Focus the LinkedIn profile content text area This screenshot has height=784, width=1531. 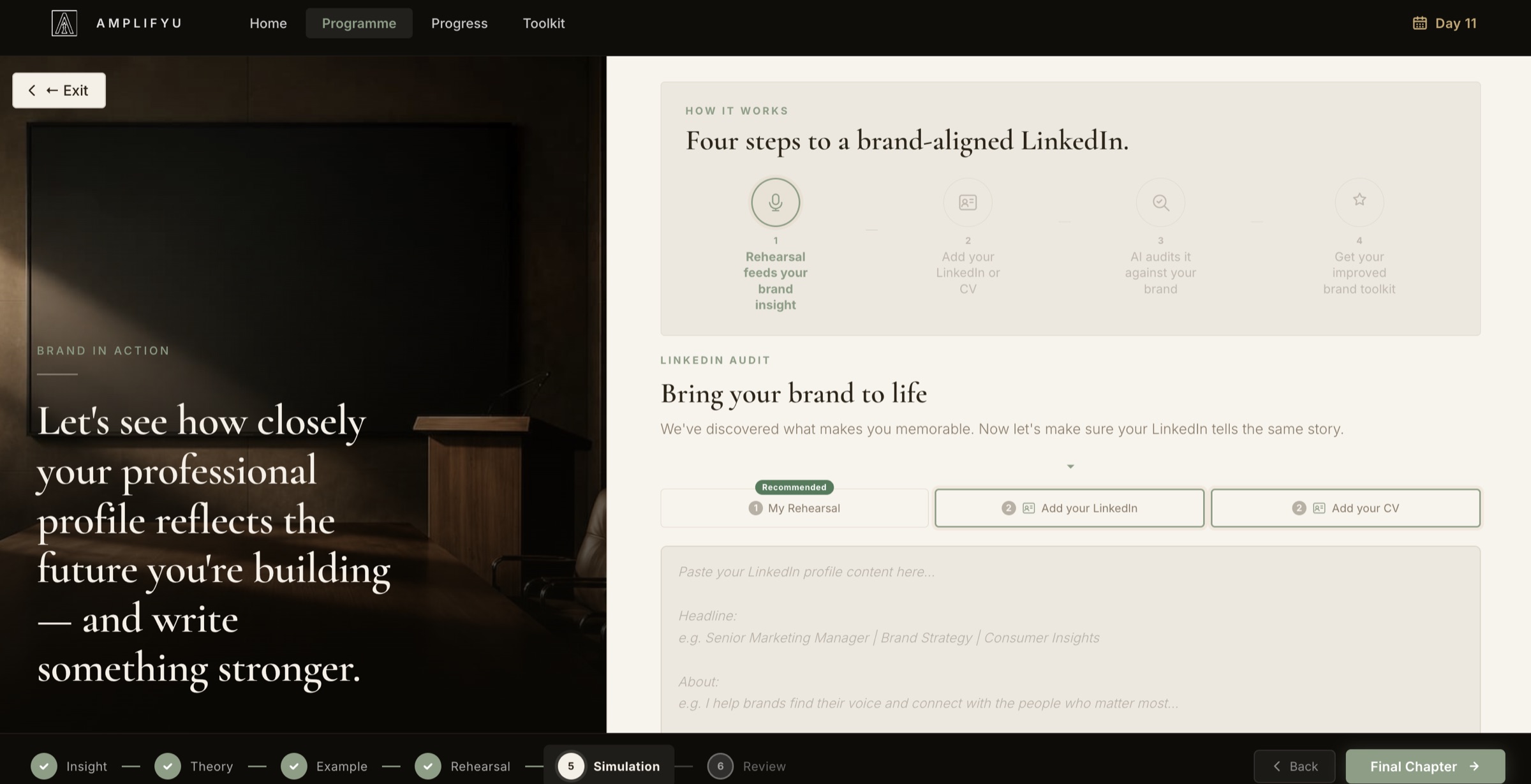point(1070,639)
